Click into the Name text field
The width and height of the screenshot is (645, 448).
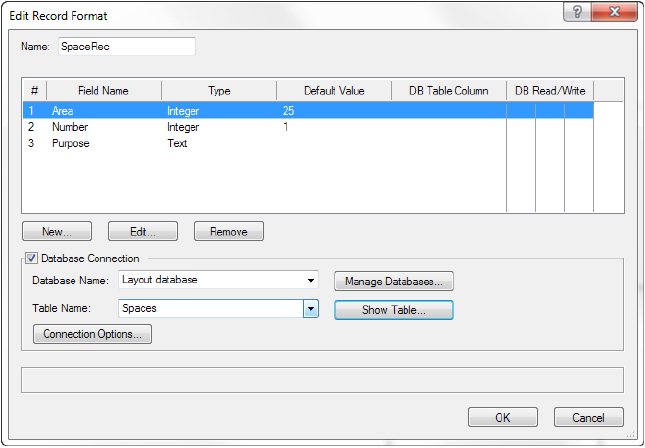(x=126, y=46)
